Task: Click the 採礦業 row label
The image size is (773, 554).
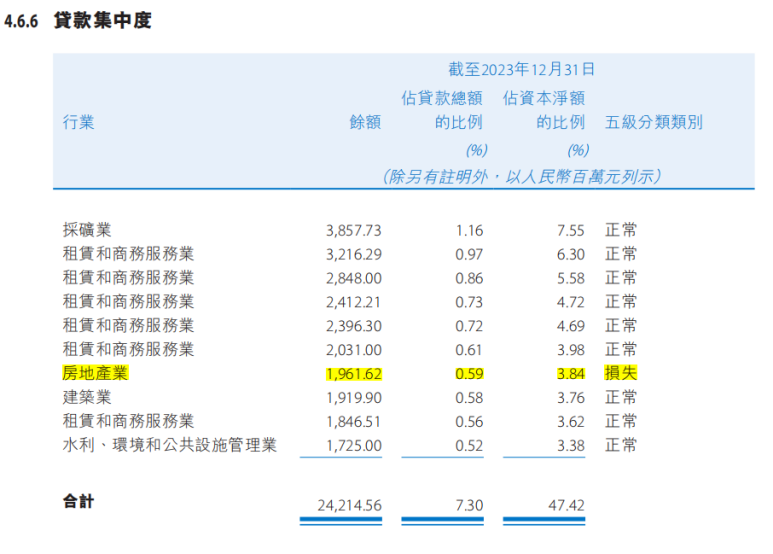Action: (87, 230)
